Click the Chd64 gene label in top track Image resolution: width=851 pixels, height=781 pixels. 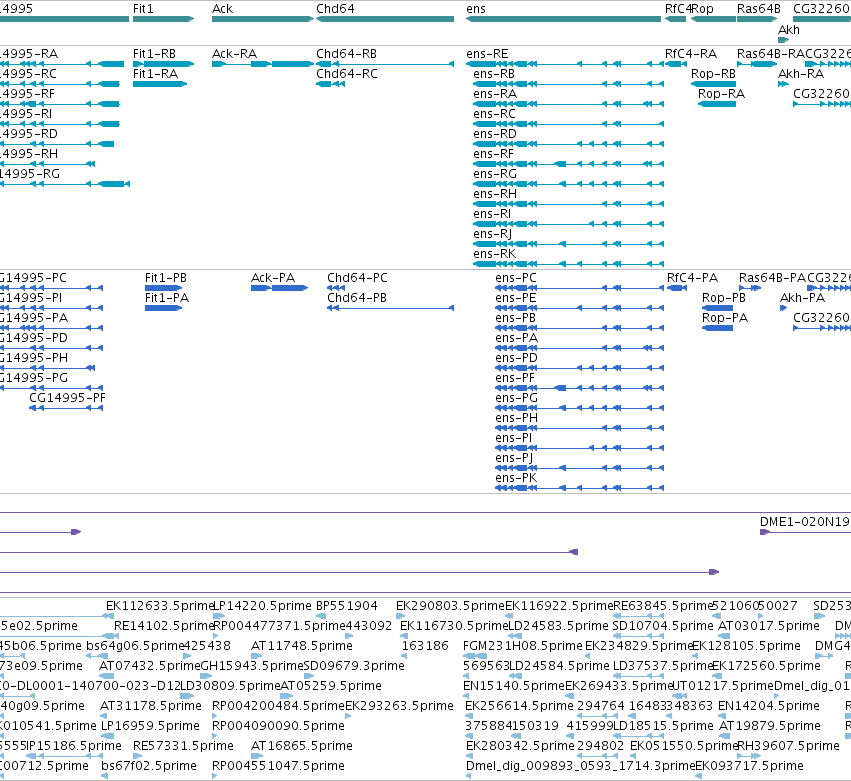point(335,9)
